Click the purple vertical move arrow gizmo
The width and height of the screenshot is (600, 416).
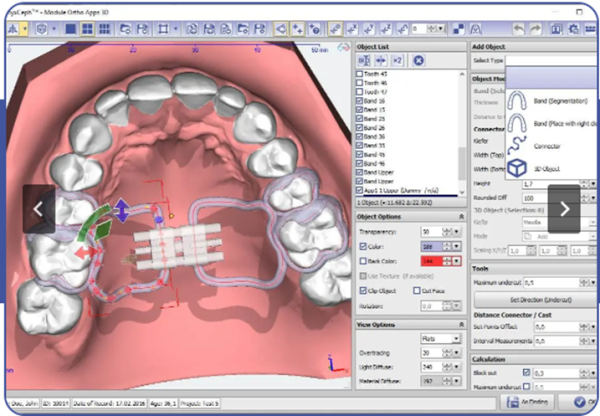point(122,210)
